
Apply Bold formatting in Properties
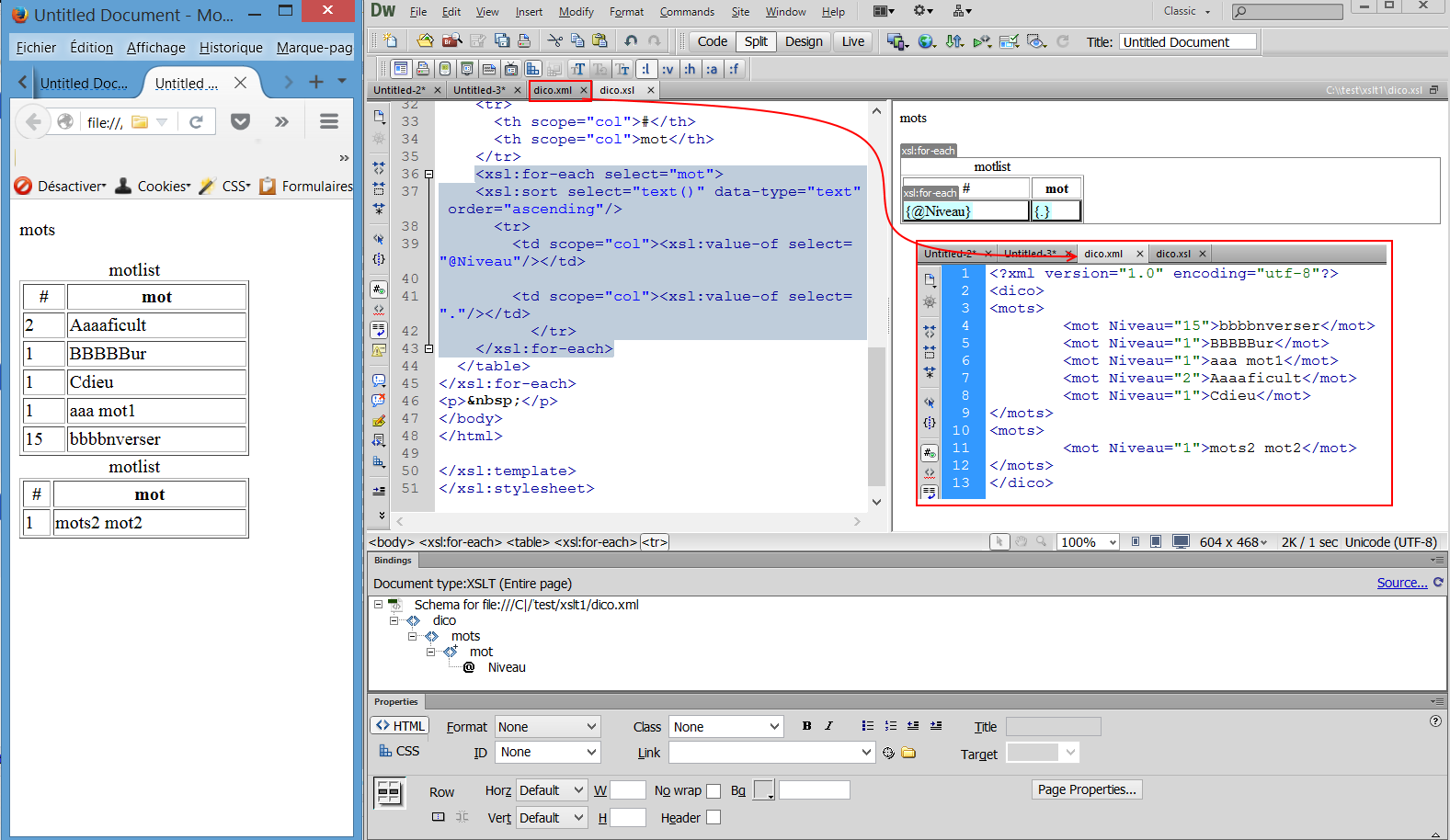(x=806, y=726)
